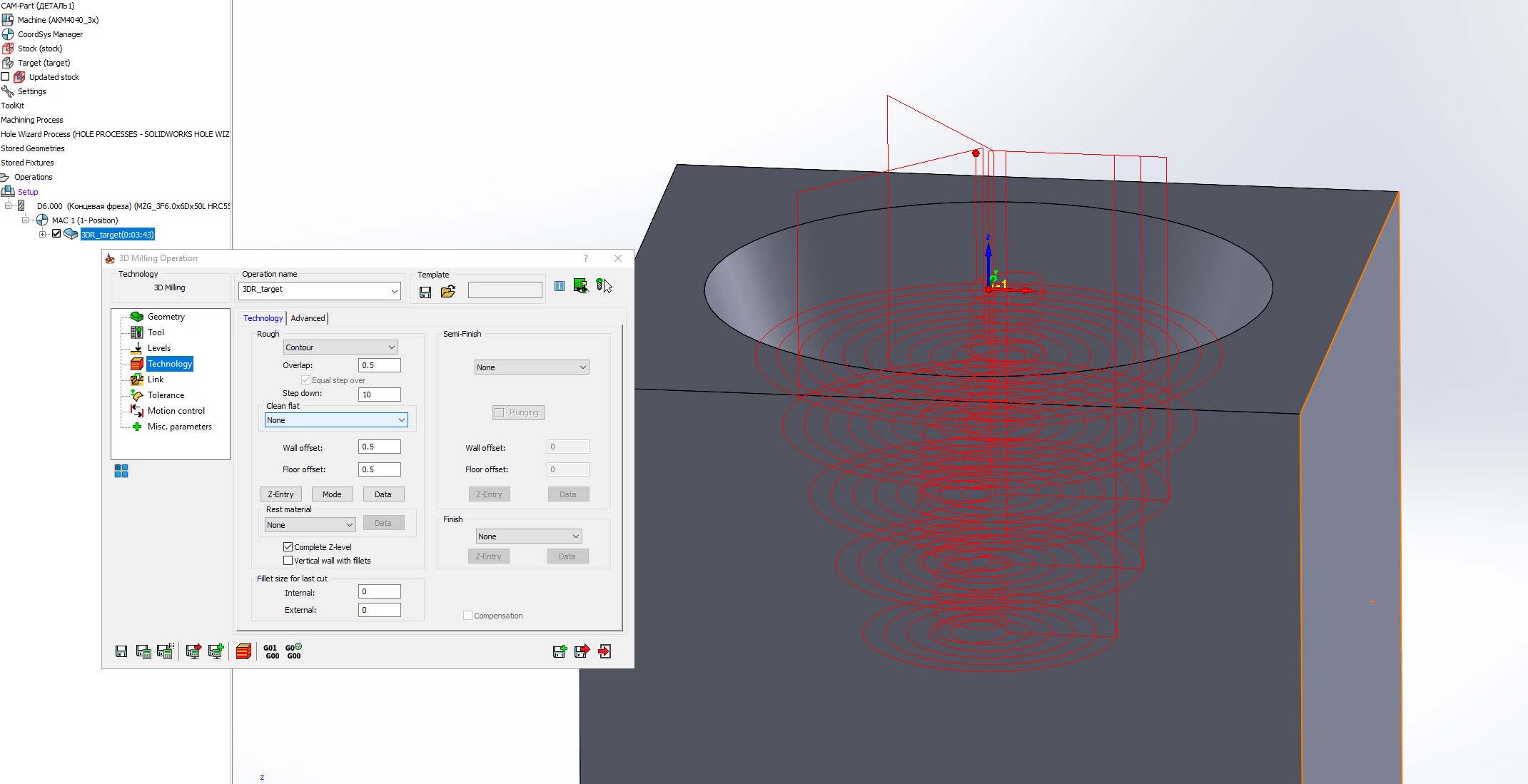Click the G01 G00 GCode icon
The width and height of the screenshot is (1528, 784).
tap(271, 651)
